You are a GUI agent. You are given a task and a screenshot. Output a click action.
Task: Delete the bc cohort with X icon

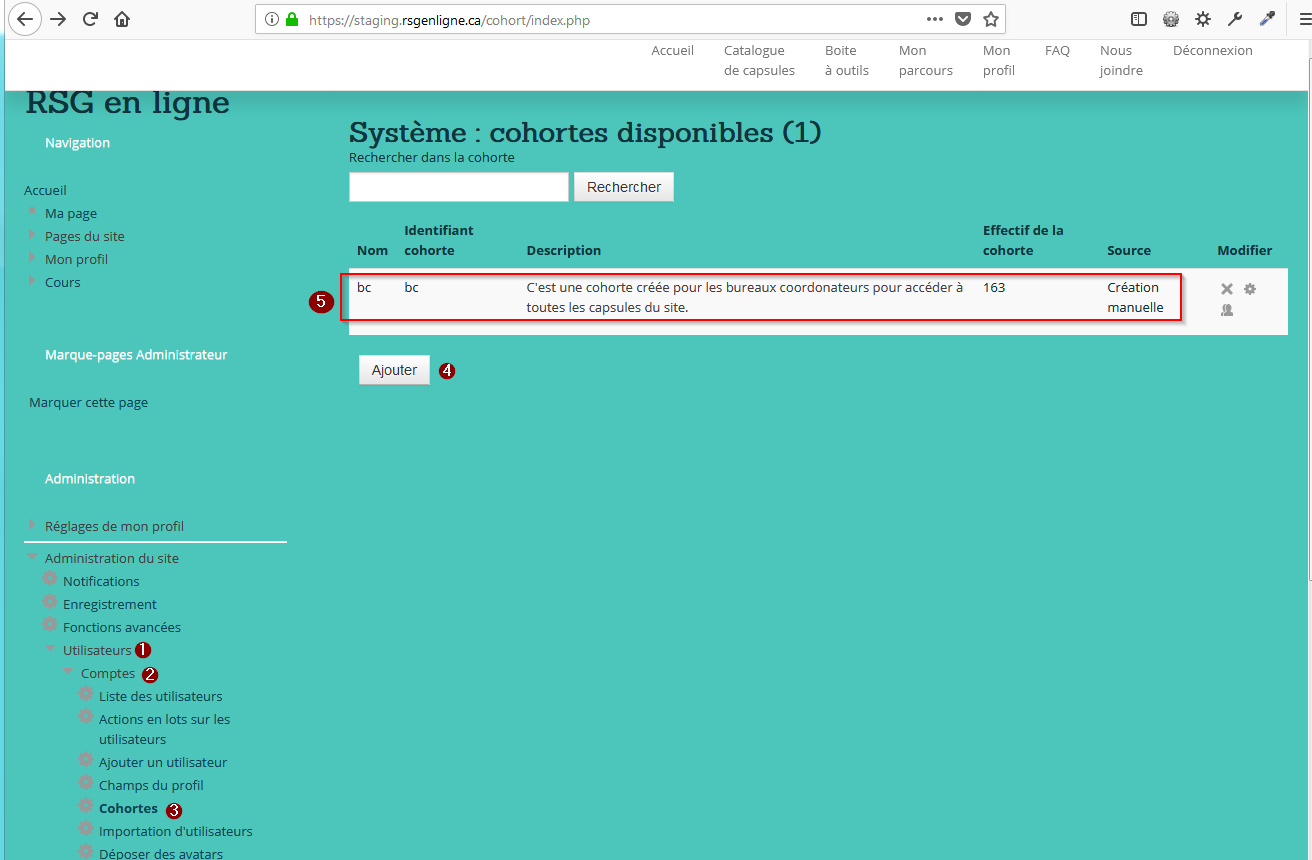coord(1226,289)
